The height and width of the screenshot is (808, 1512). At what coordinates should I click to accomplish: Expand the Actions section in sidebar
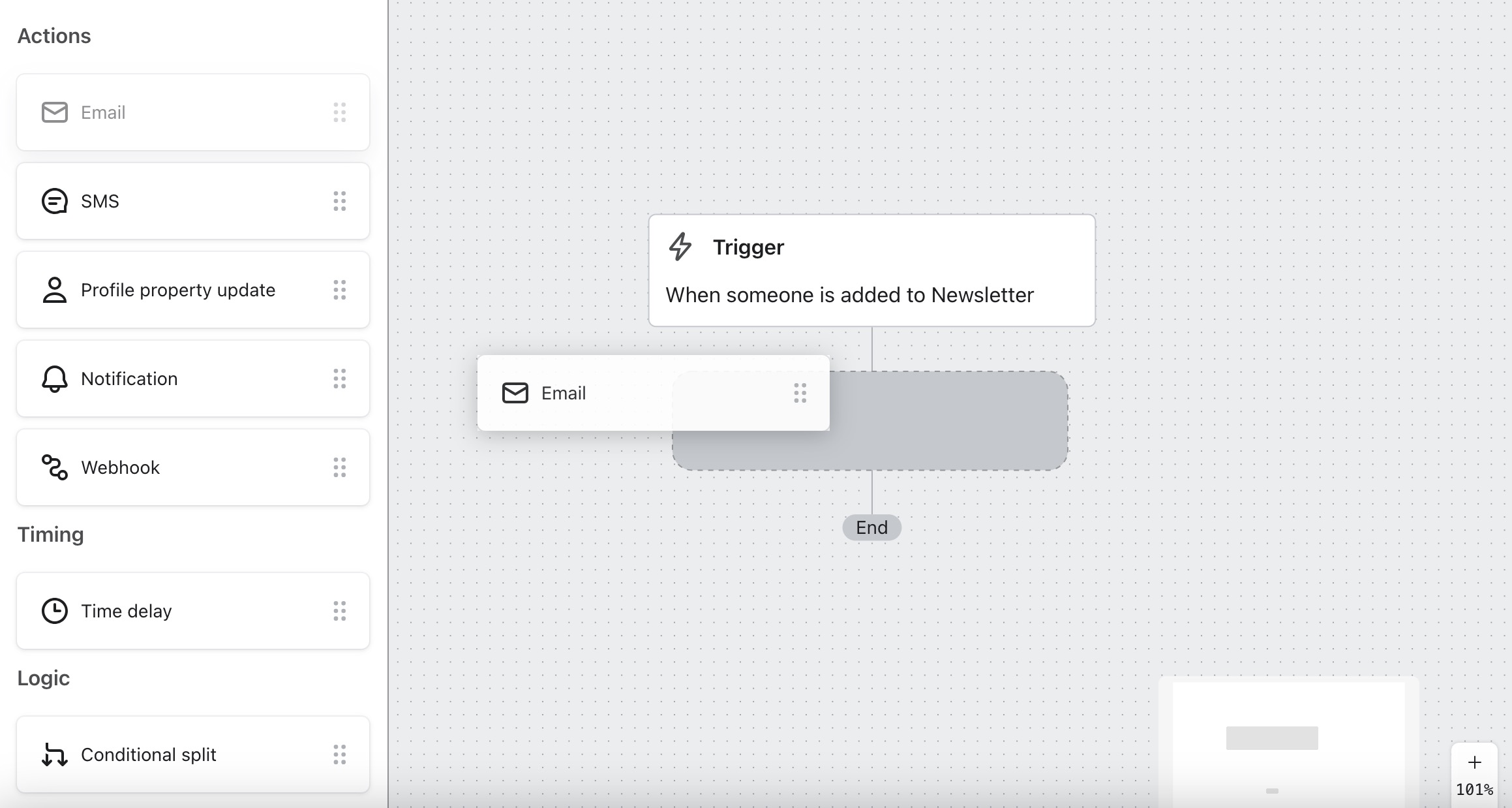tap(54, 36)
